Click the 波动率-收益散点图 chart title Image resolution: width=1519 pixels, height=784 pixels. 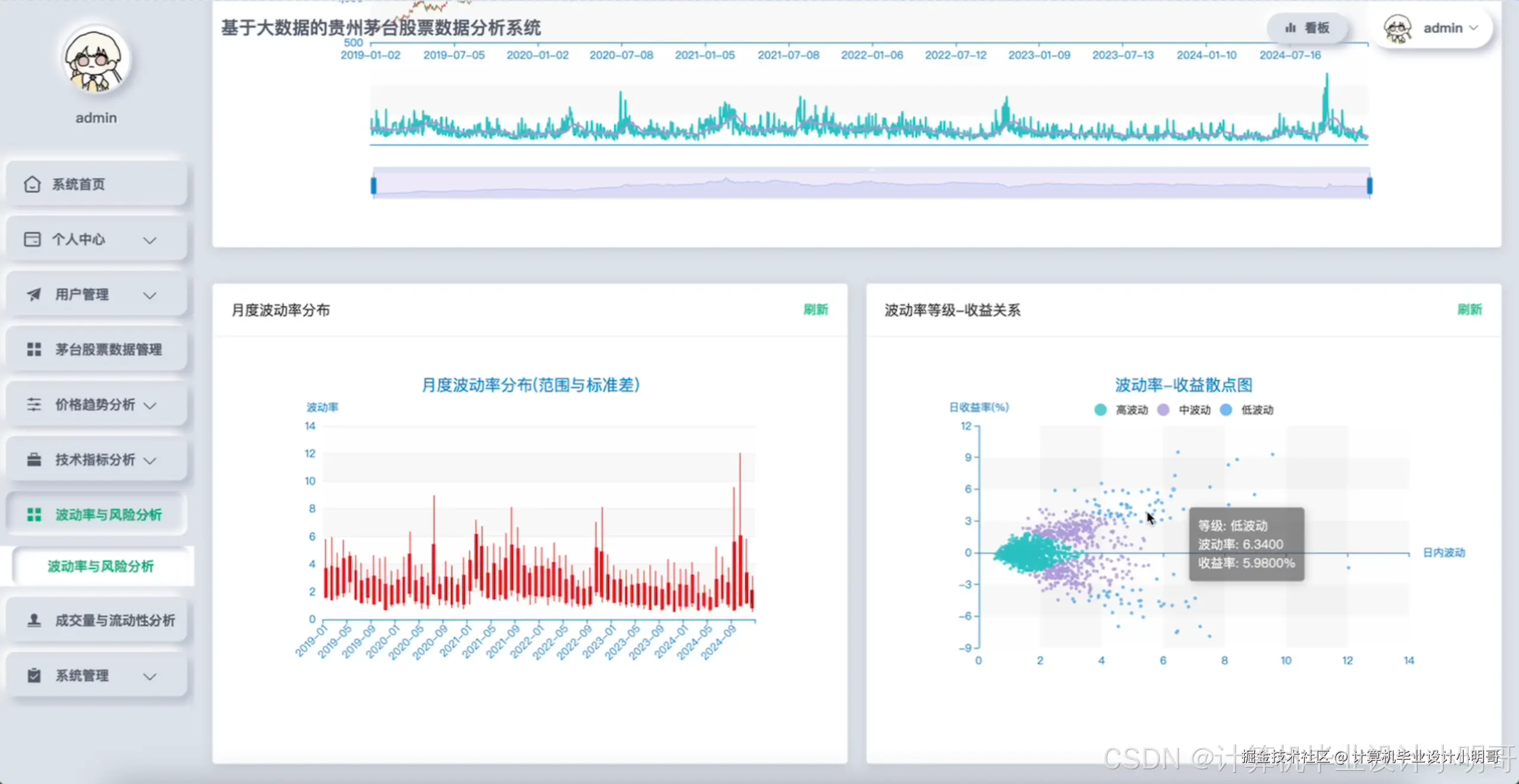click(1184, 385)
